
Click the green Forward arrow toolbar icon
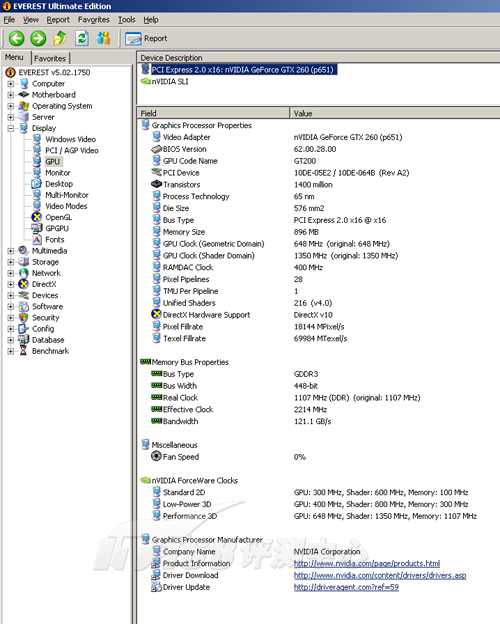click(x=39, y=39)
